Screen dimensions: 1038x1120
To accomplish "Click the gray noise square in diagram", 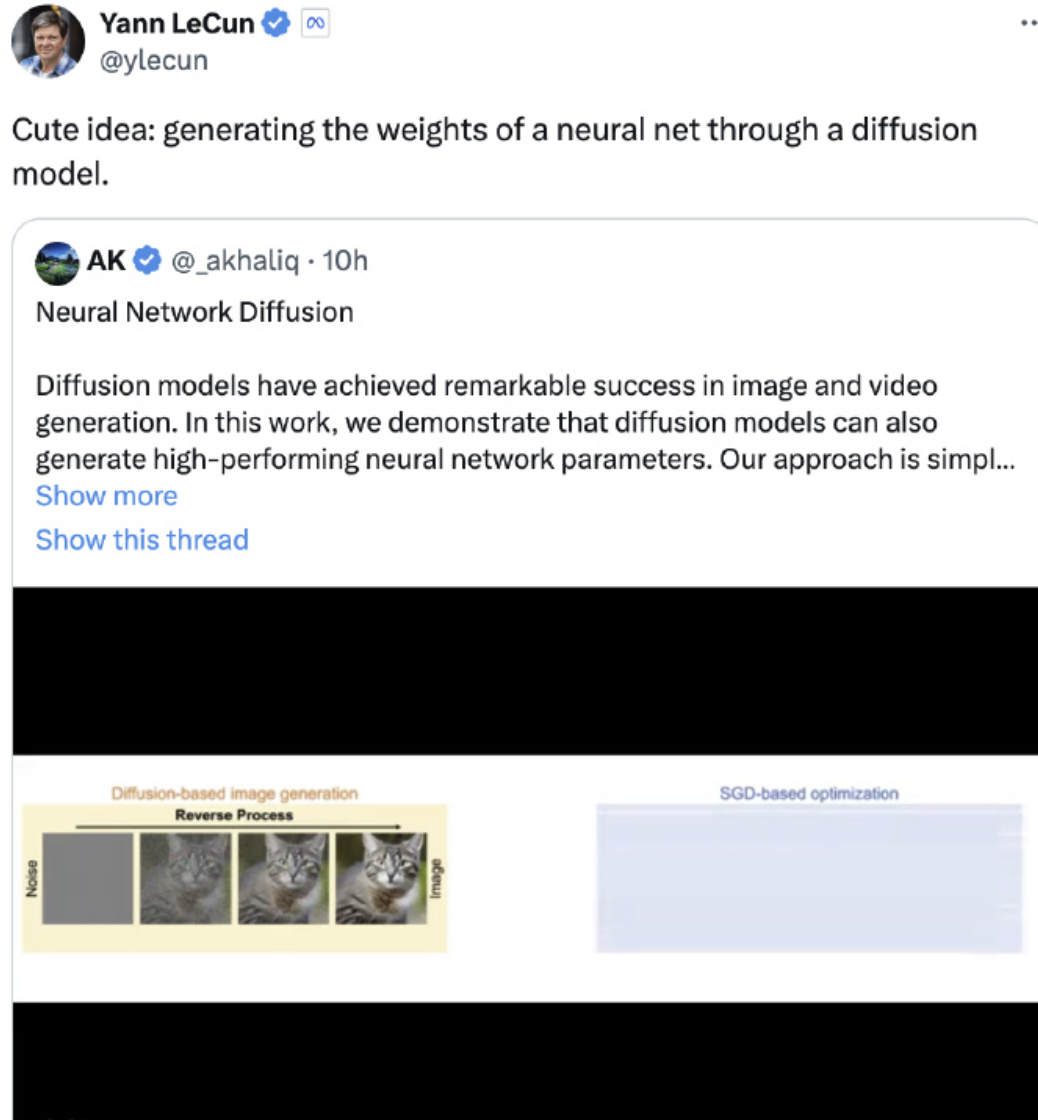I will click(87, 878).
